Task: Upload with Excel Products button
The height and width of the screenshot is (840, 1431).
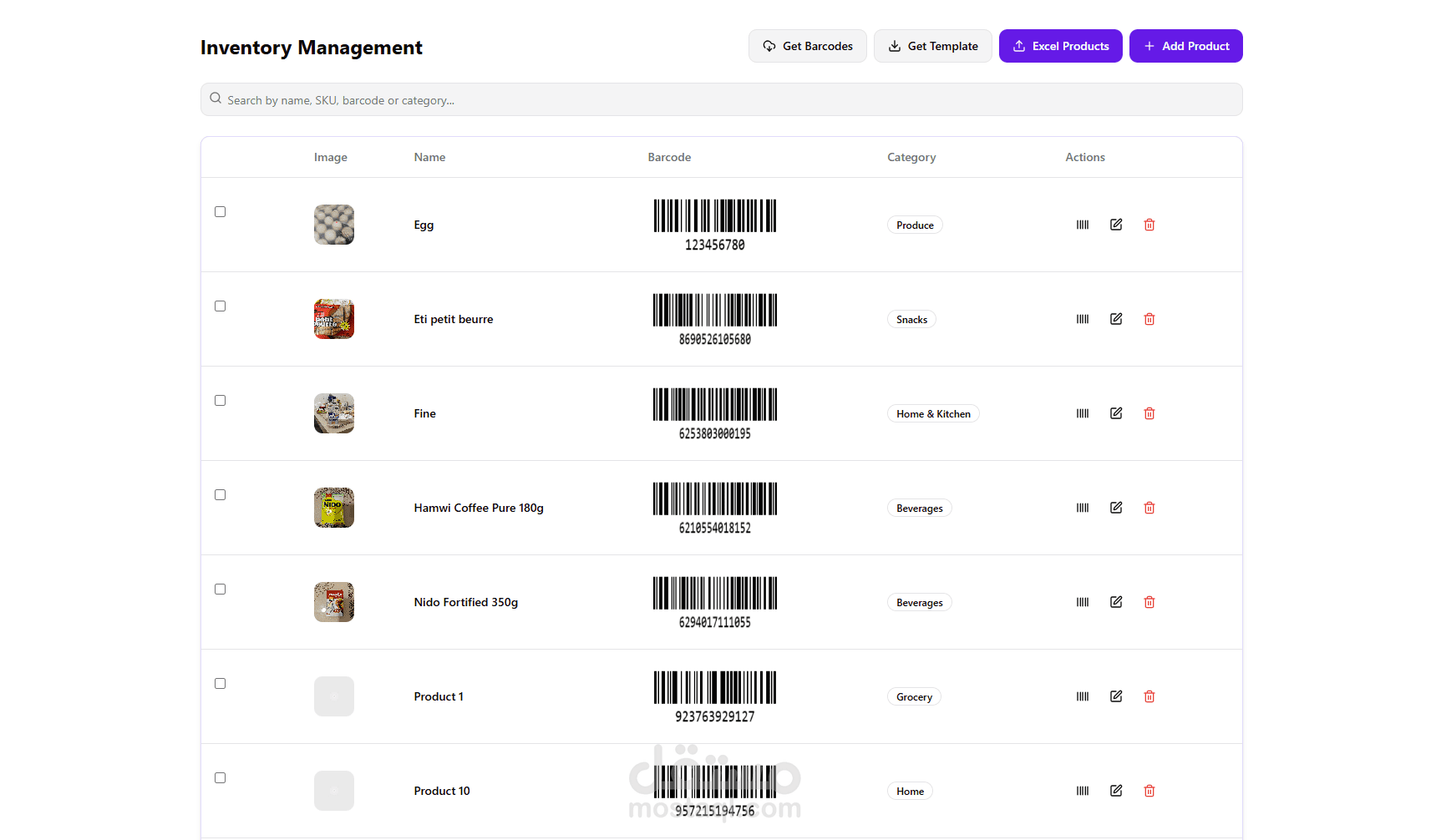Action: 1061,46
